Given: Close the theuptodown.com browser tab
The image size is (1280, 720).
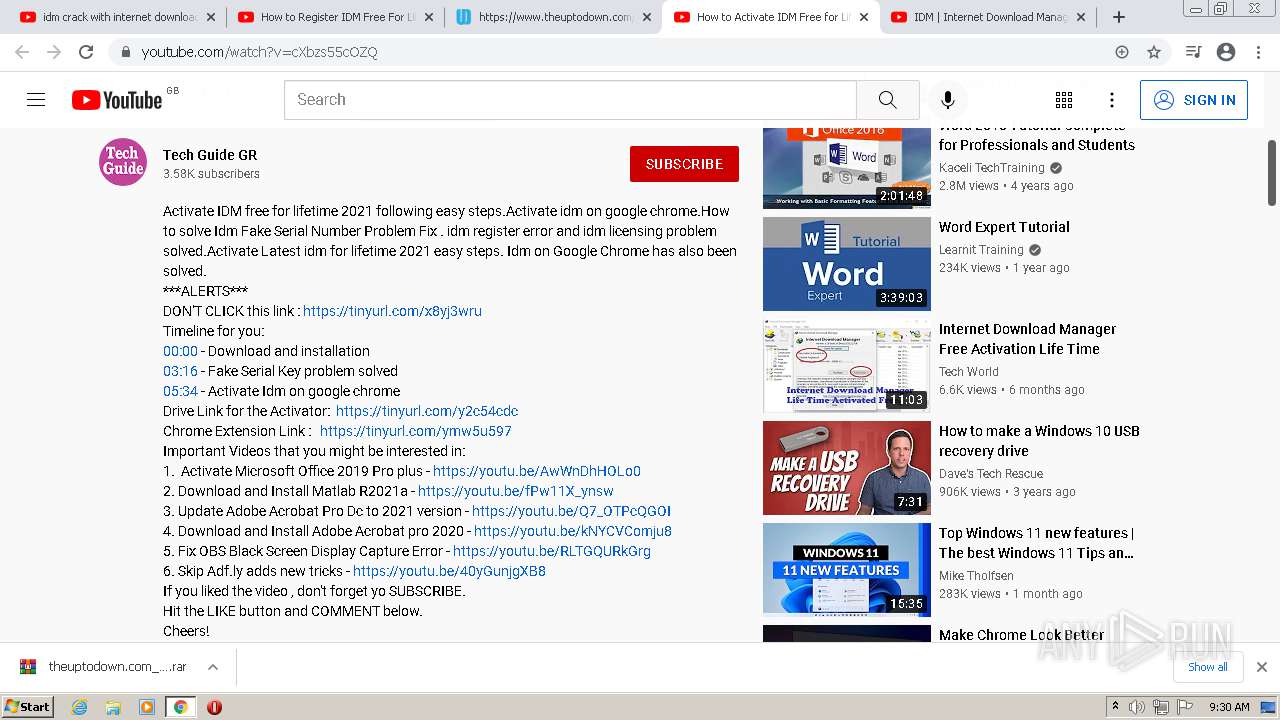Looking at the screenshot, I should click(646, 17).
